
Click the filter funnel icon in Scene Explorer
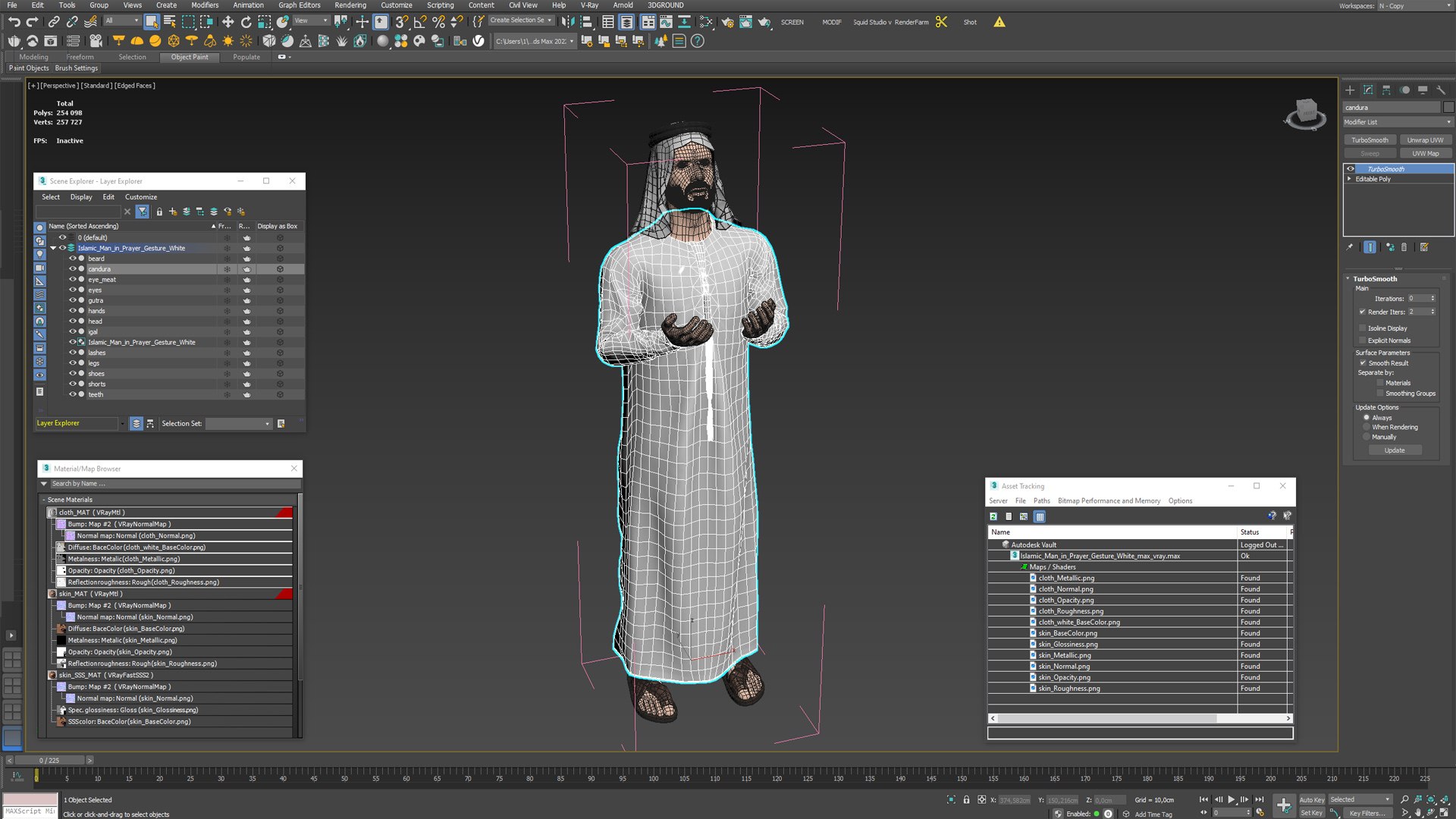pos(143,212)
